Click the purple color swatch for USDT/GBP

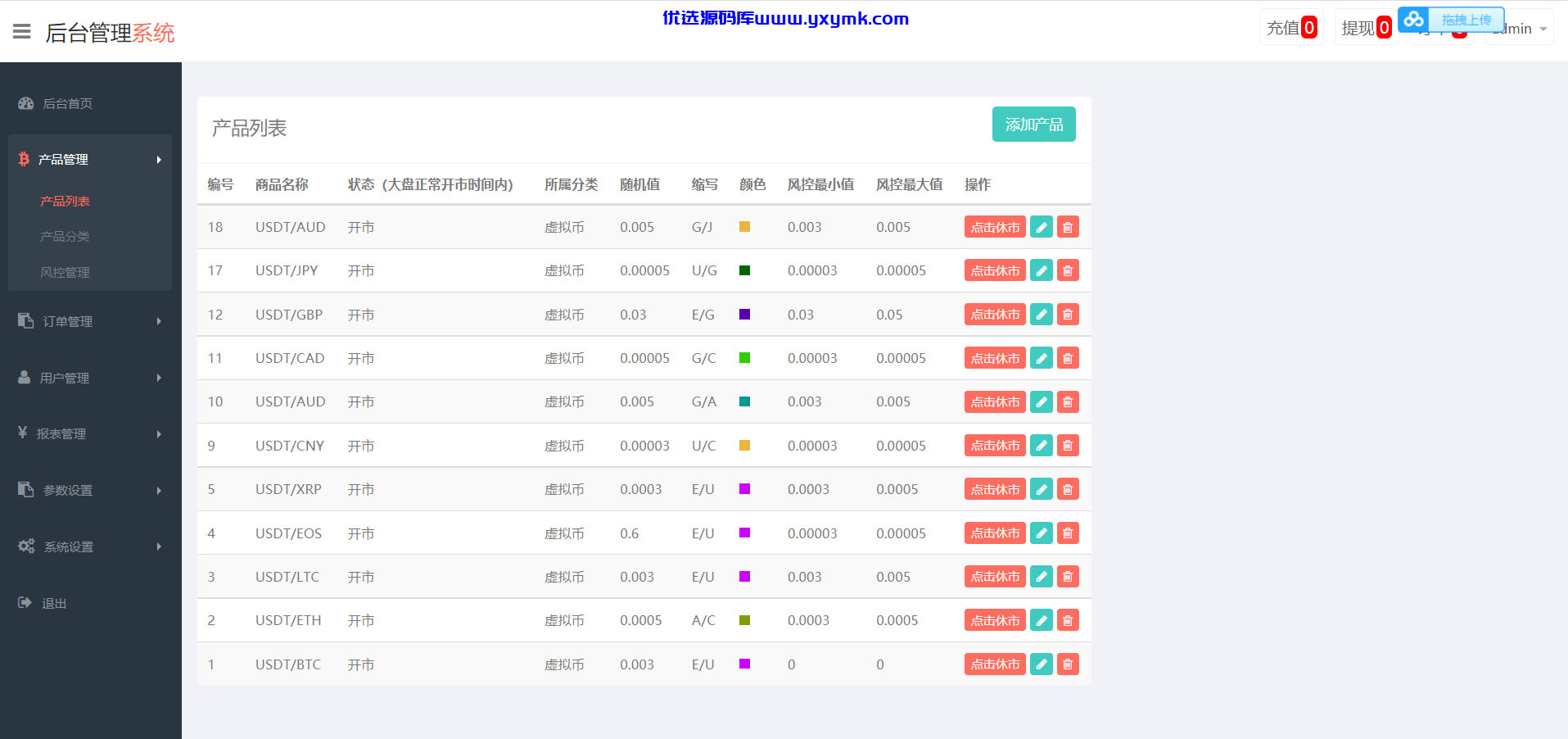click(x=744, y=314)
